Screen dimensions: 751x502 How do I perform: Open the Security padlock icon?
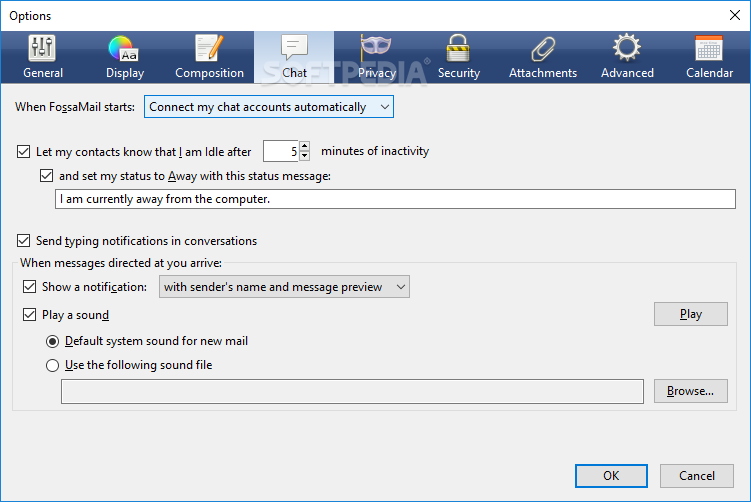458,48
